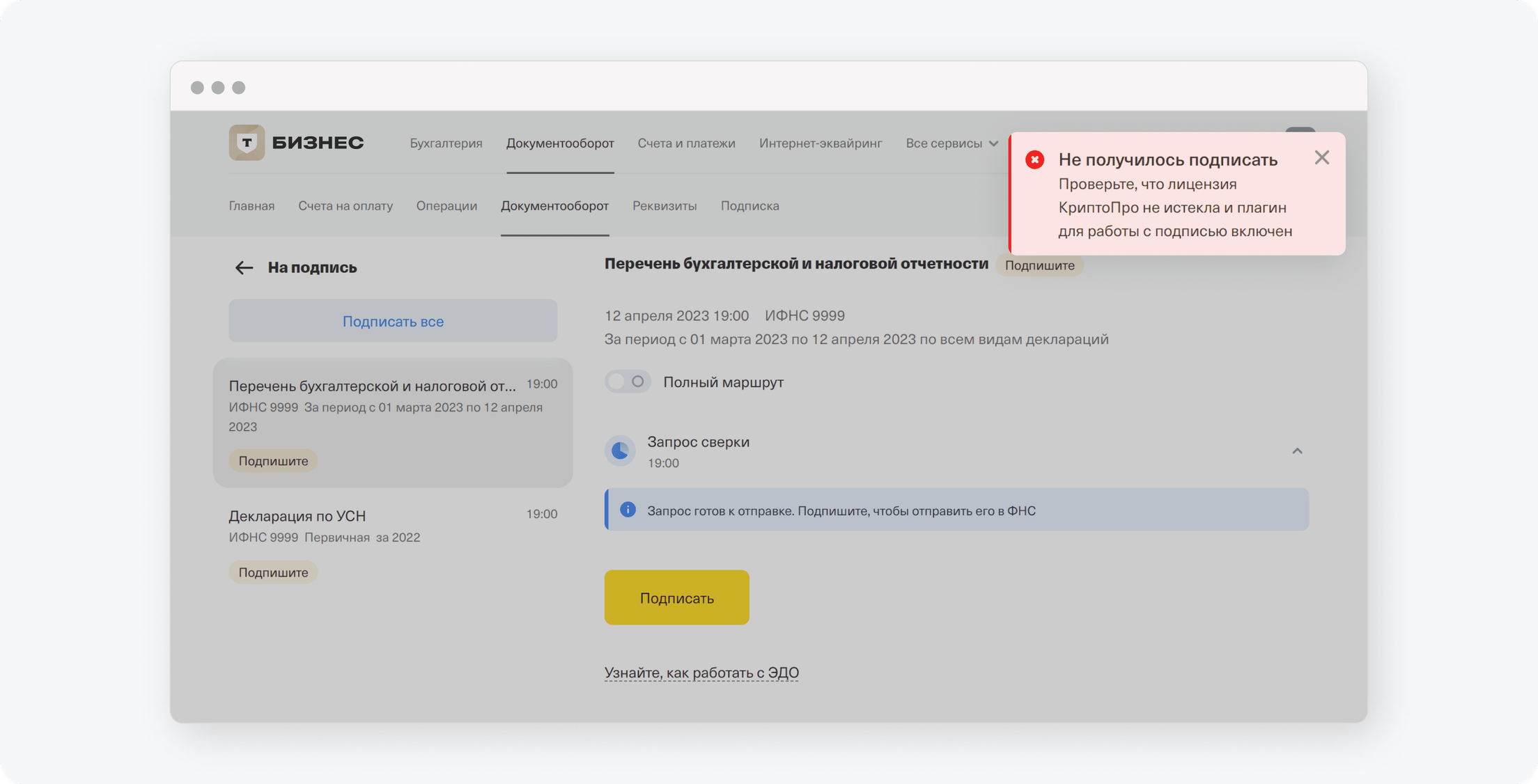Screen dimensions: 1538x784
Task: Switch to the 'Бухгалтерия' section
Action: click(x=446, y=143)
